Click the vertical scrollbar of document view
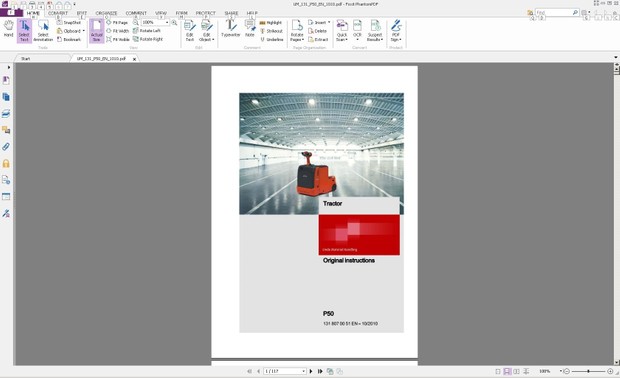The width and height of the screenshot is (620, 378). (x=616, y=214)
